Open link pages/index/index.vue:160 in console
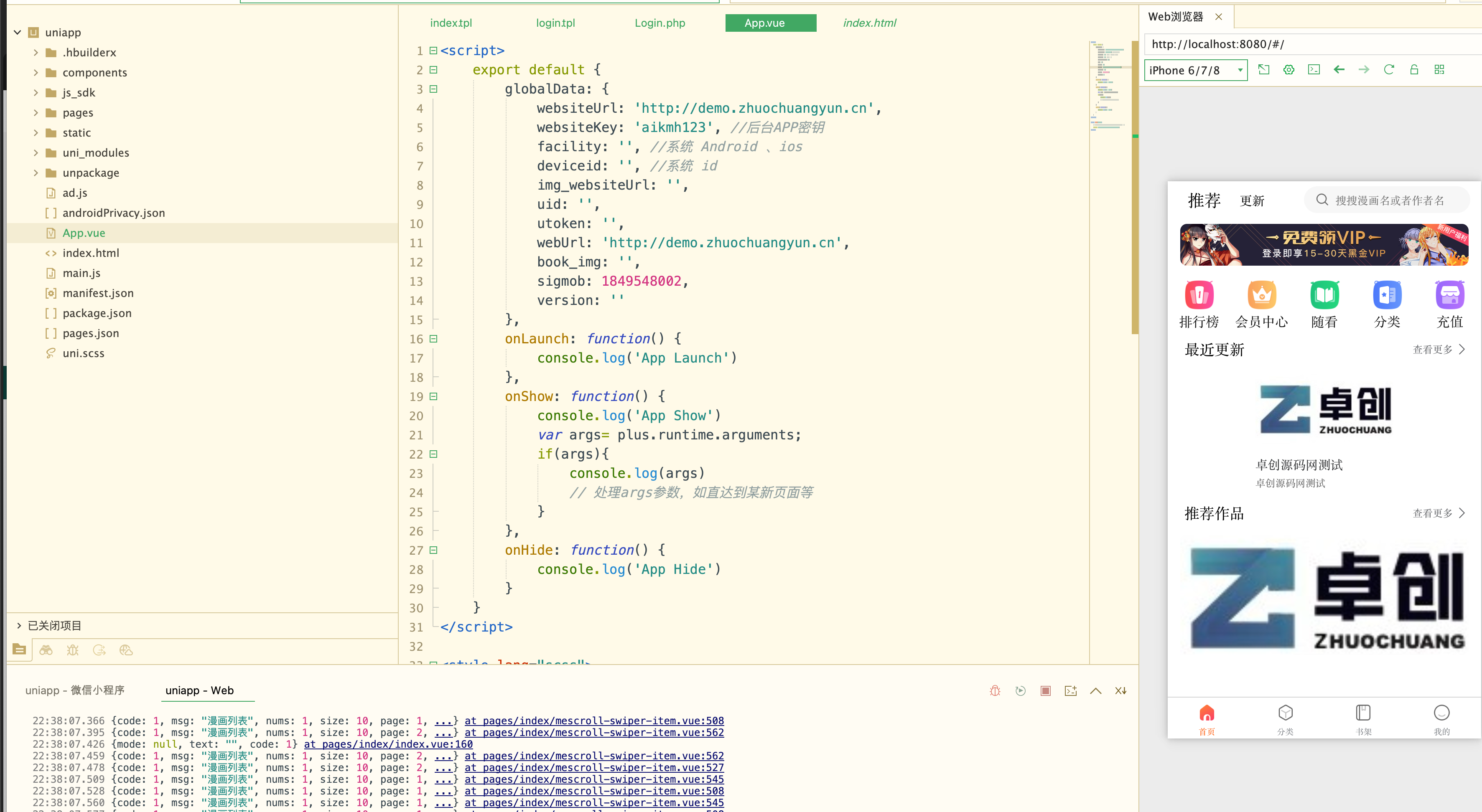1482x812 pixels. pyautogui.click(x=388, y=744)
